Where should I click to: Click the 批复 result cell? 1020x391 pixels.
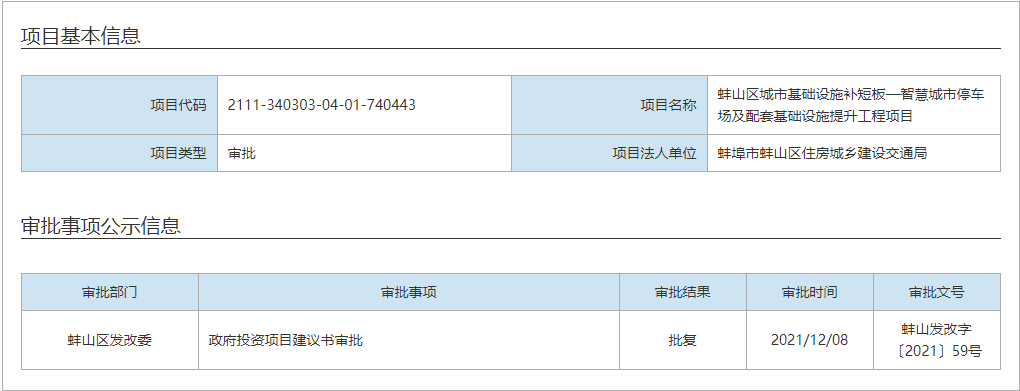682,340
